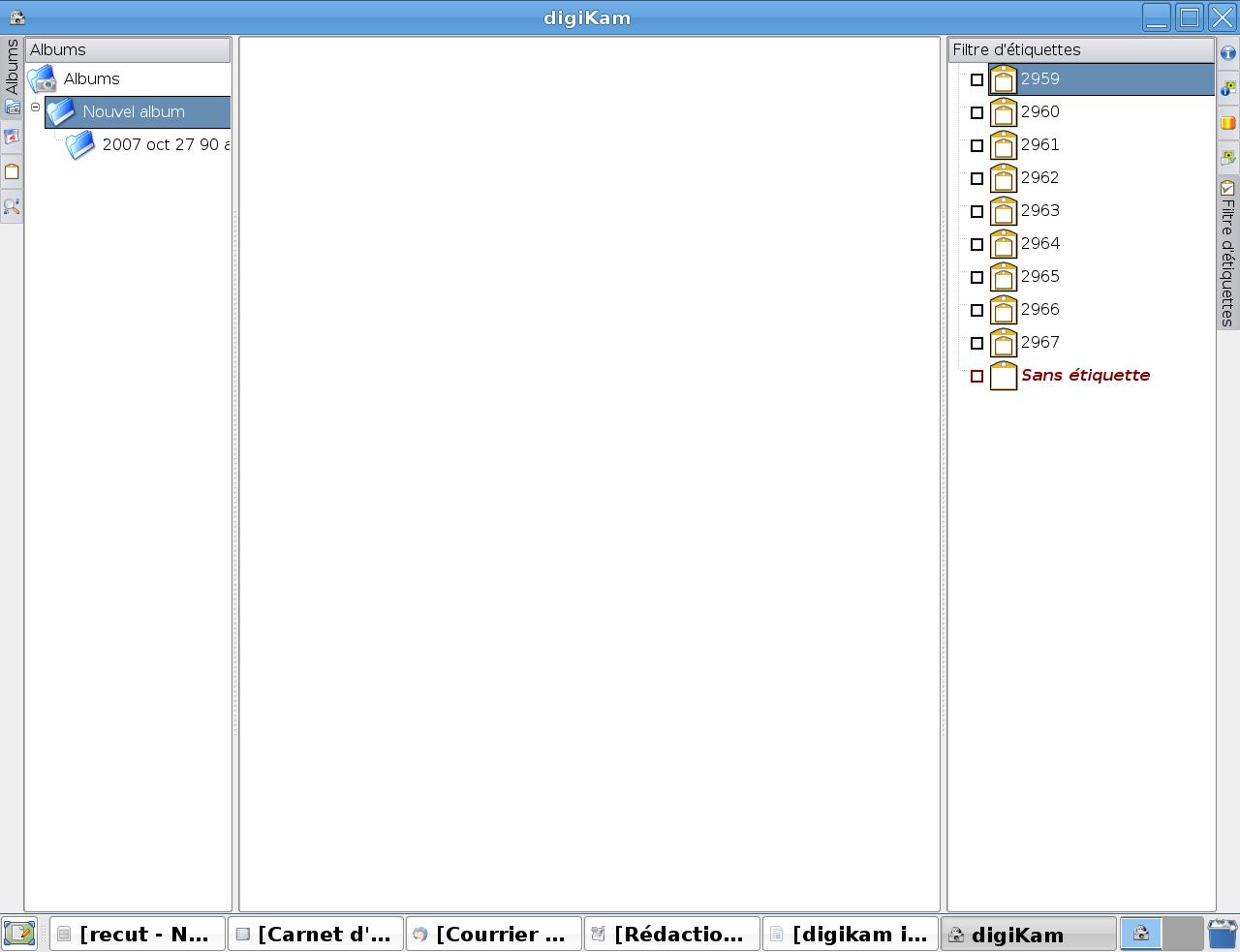This screenshot has height=952, width=1240.
Task: Select the '2007 oct 27 90 a' album
Action: [165, 145]
